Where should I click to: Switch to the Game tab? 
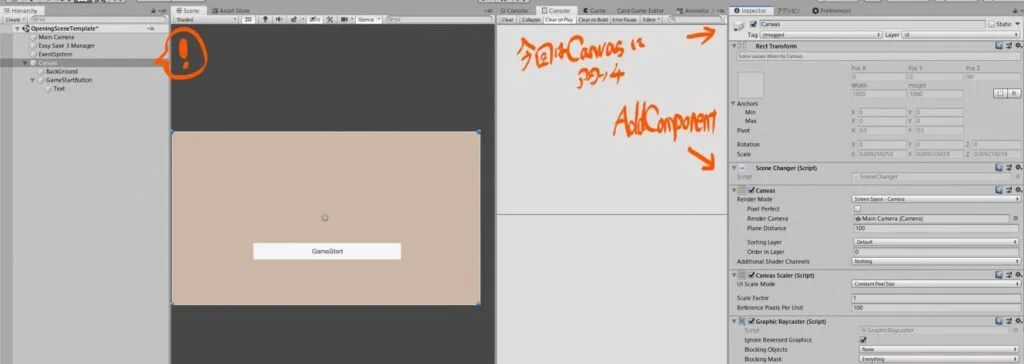point(595,11)
